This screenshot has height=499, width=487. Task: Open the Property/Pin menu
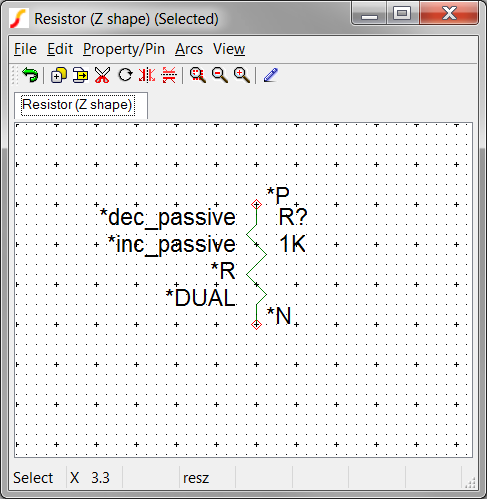coord(124,49)
